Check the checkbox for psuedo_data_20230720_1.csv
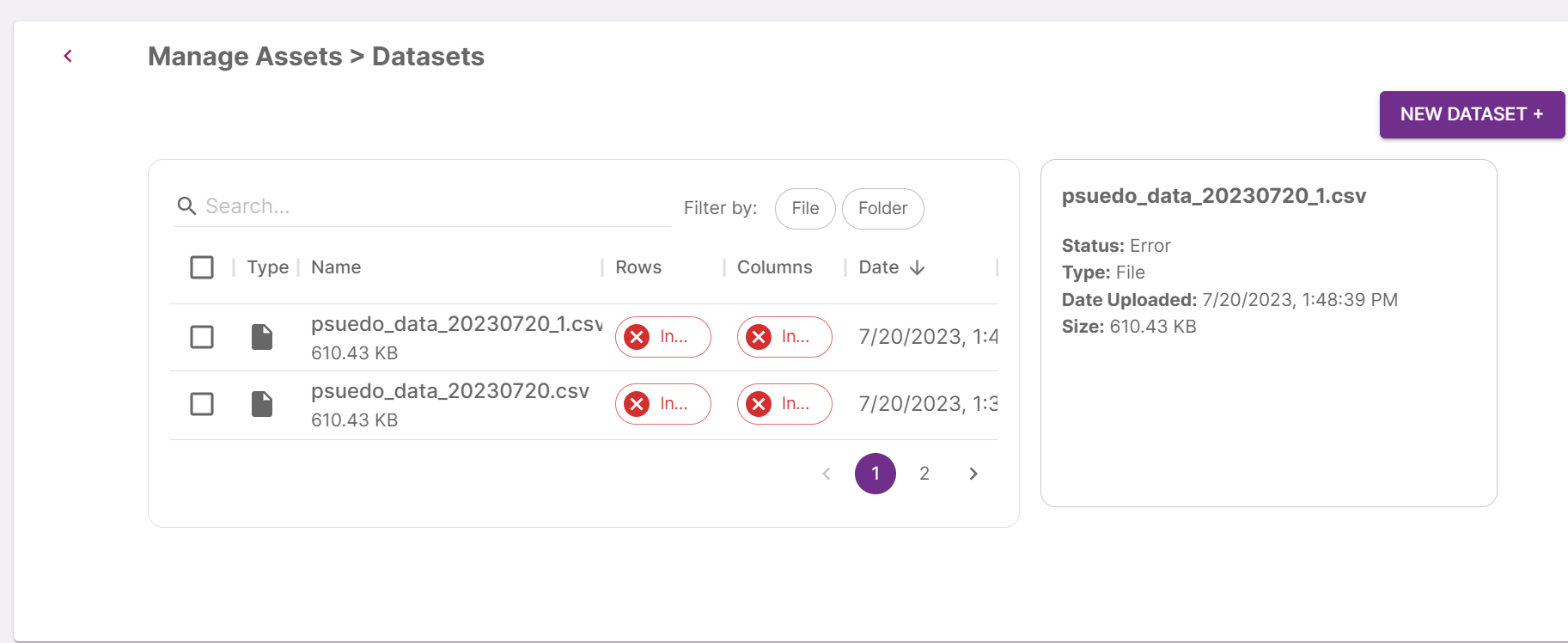The image size is (1568, 643). click(201, 337)
